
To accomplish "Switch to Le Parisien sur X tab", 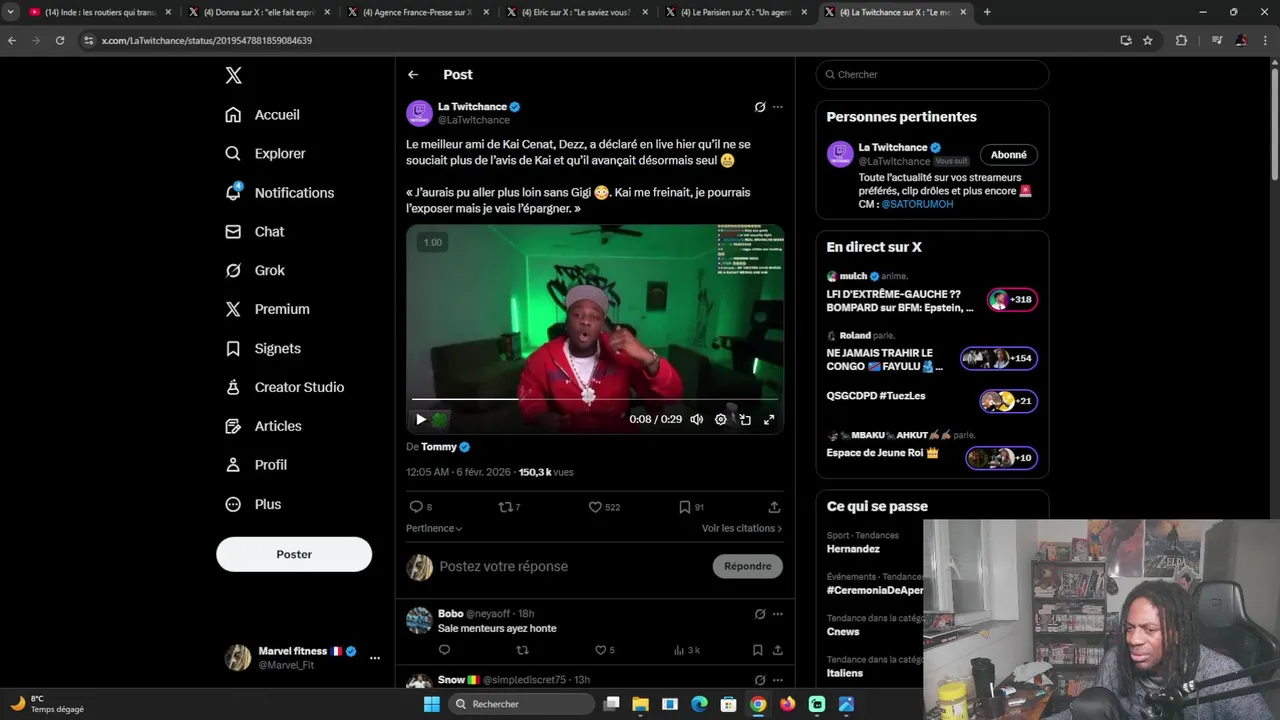I will click(736, 12).
